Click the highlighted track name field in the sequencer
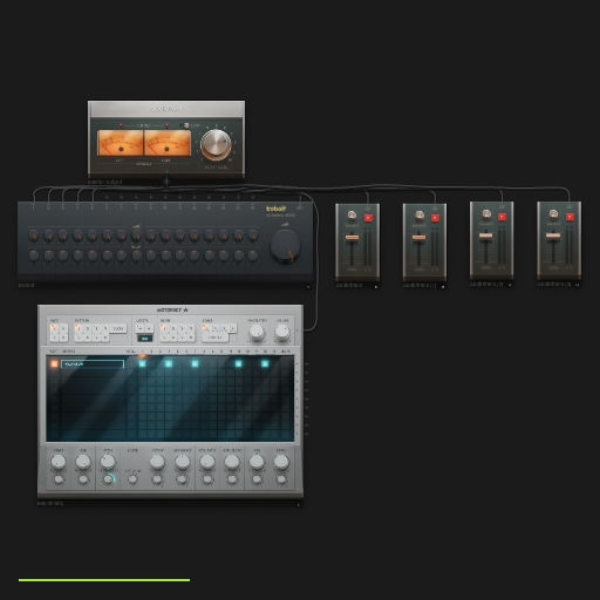The height and width of the screenshot is (600, 600). [x=92, y=364]
